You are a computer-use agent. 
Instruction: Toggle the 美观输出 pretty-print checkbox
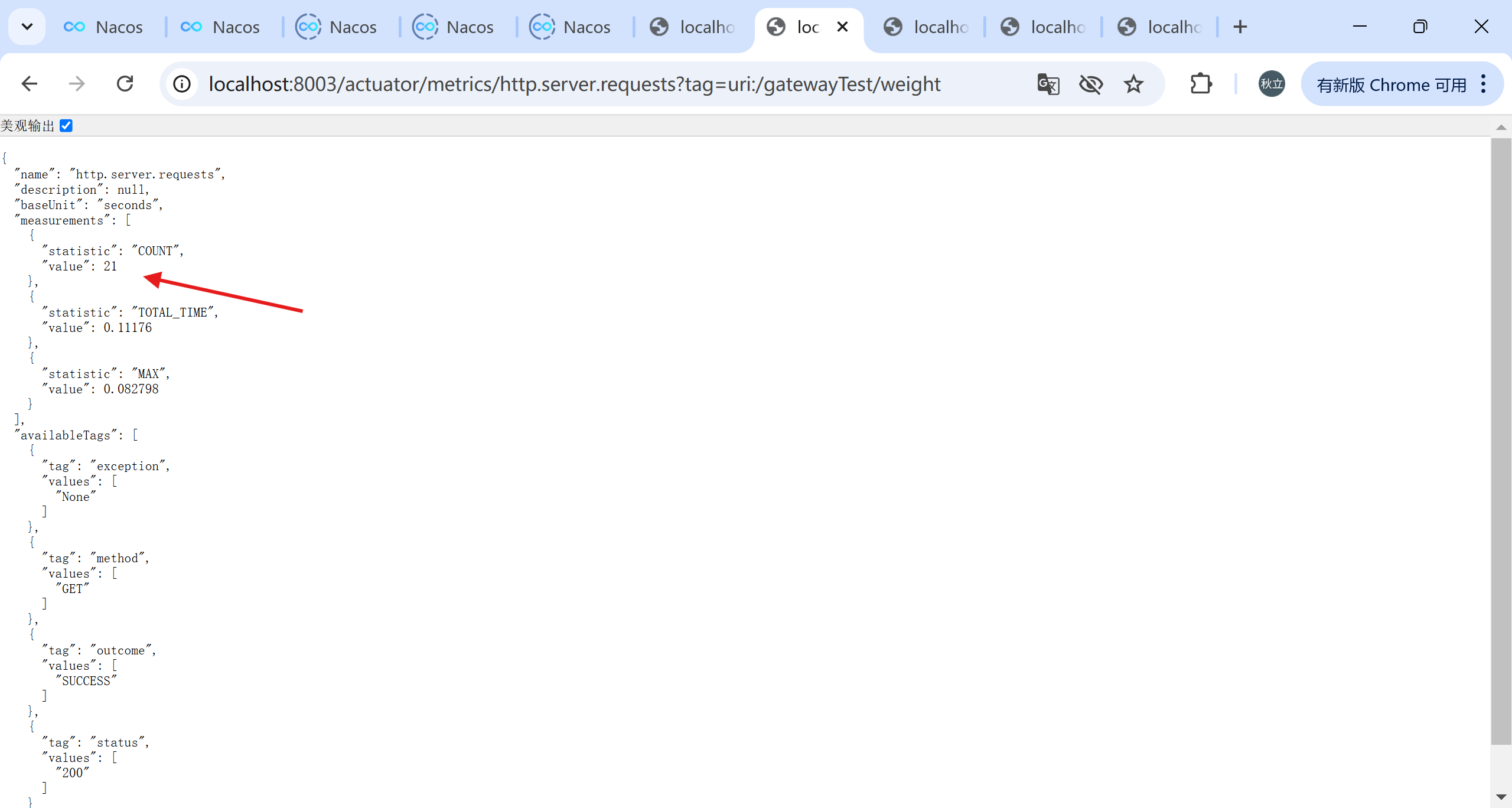click(x=66, y=126)
